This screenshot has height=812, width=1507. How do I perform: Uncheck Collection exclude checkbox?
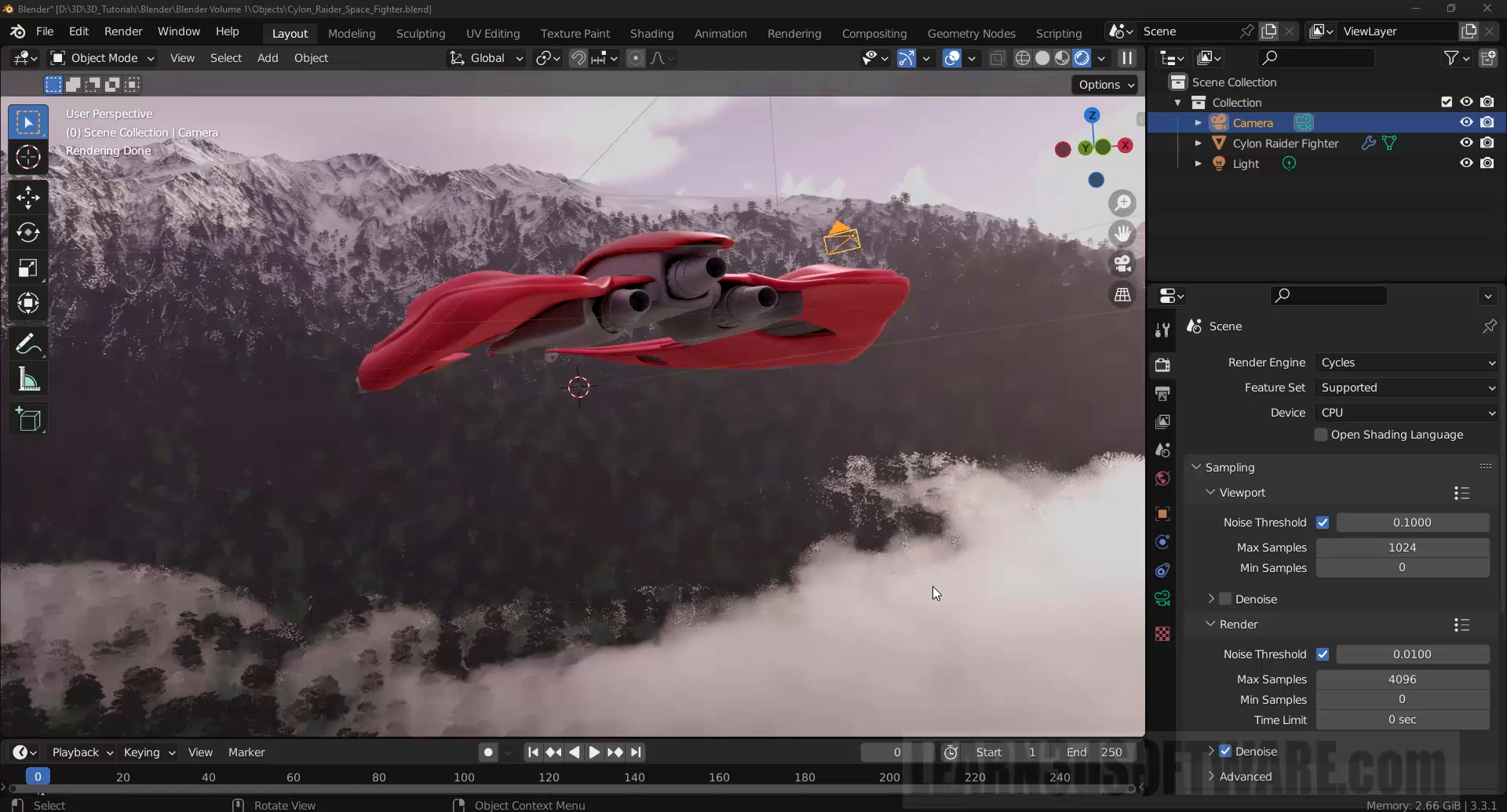pyautogui.click(x=1447, y=102)
